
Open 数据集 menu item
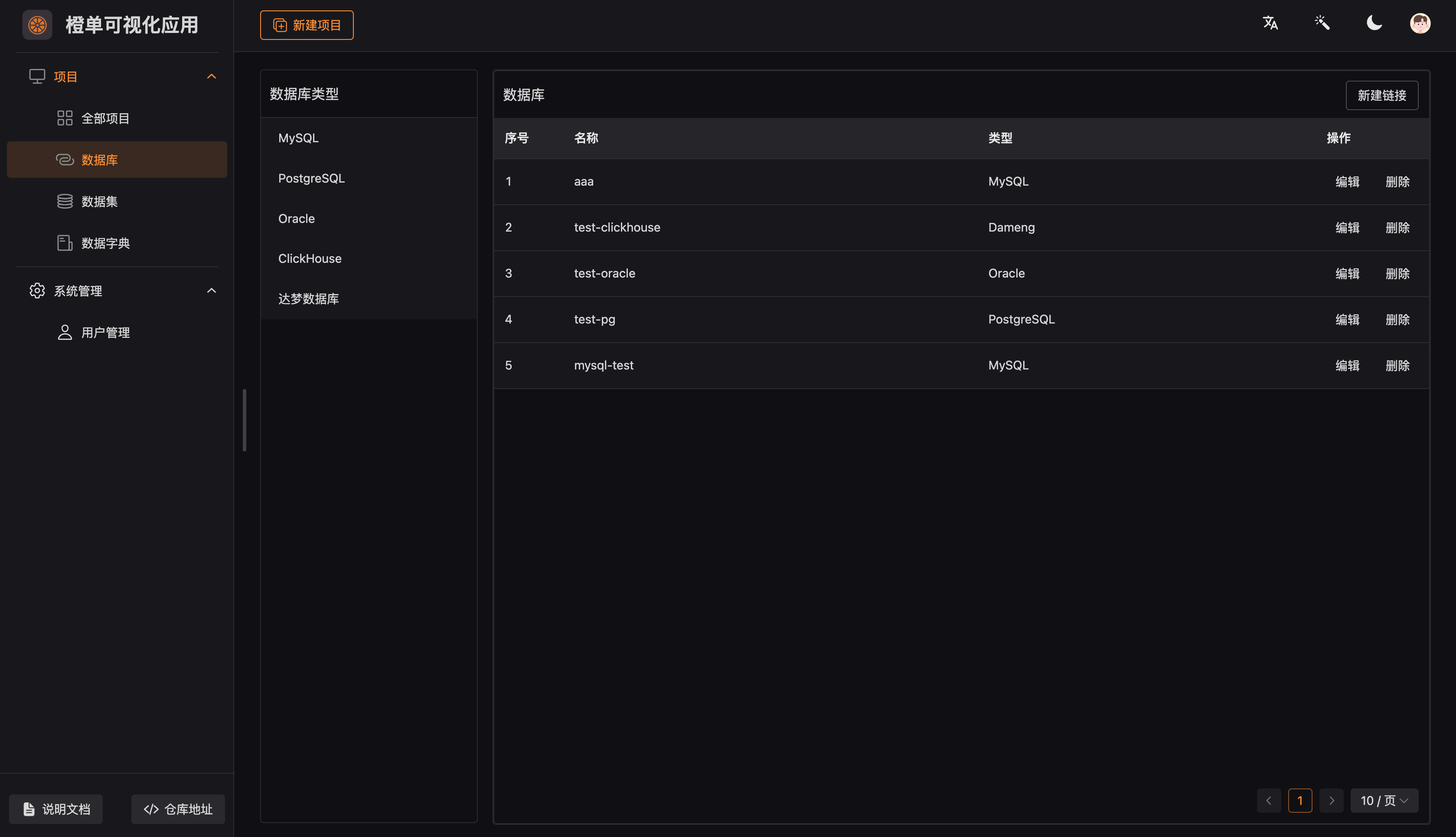click(117, 201)
